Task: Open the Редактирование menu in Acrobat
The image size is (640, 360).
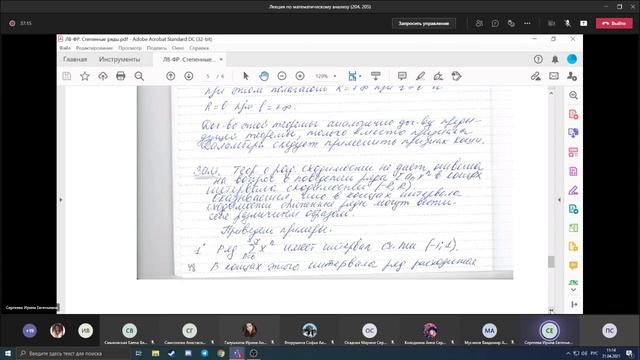Action: 94,48
